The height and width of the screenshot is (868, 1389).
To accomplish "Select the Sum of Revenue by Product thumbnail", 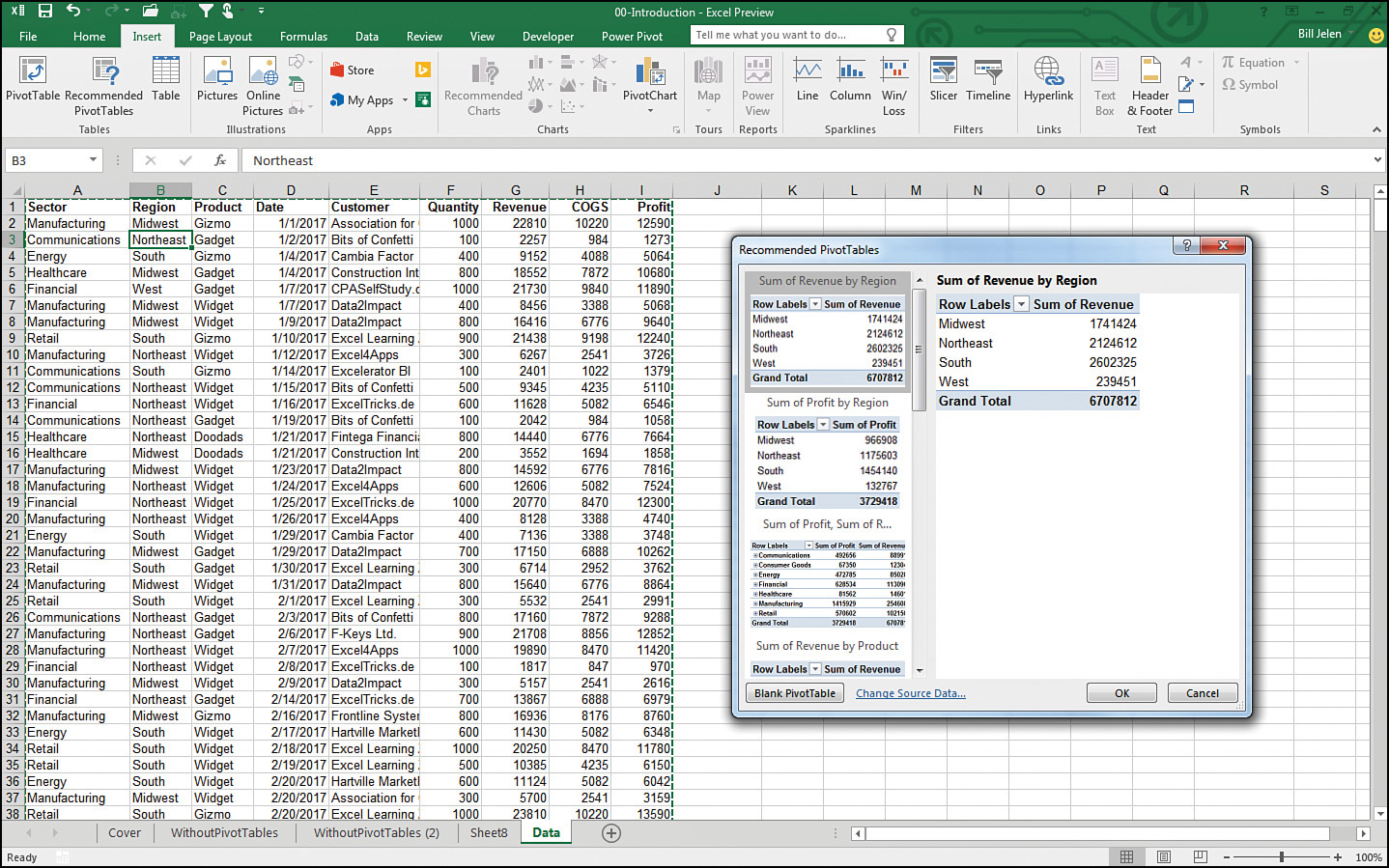I will click(827, 658).
